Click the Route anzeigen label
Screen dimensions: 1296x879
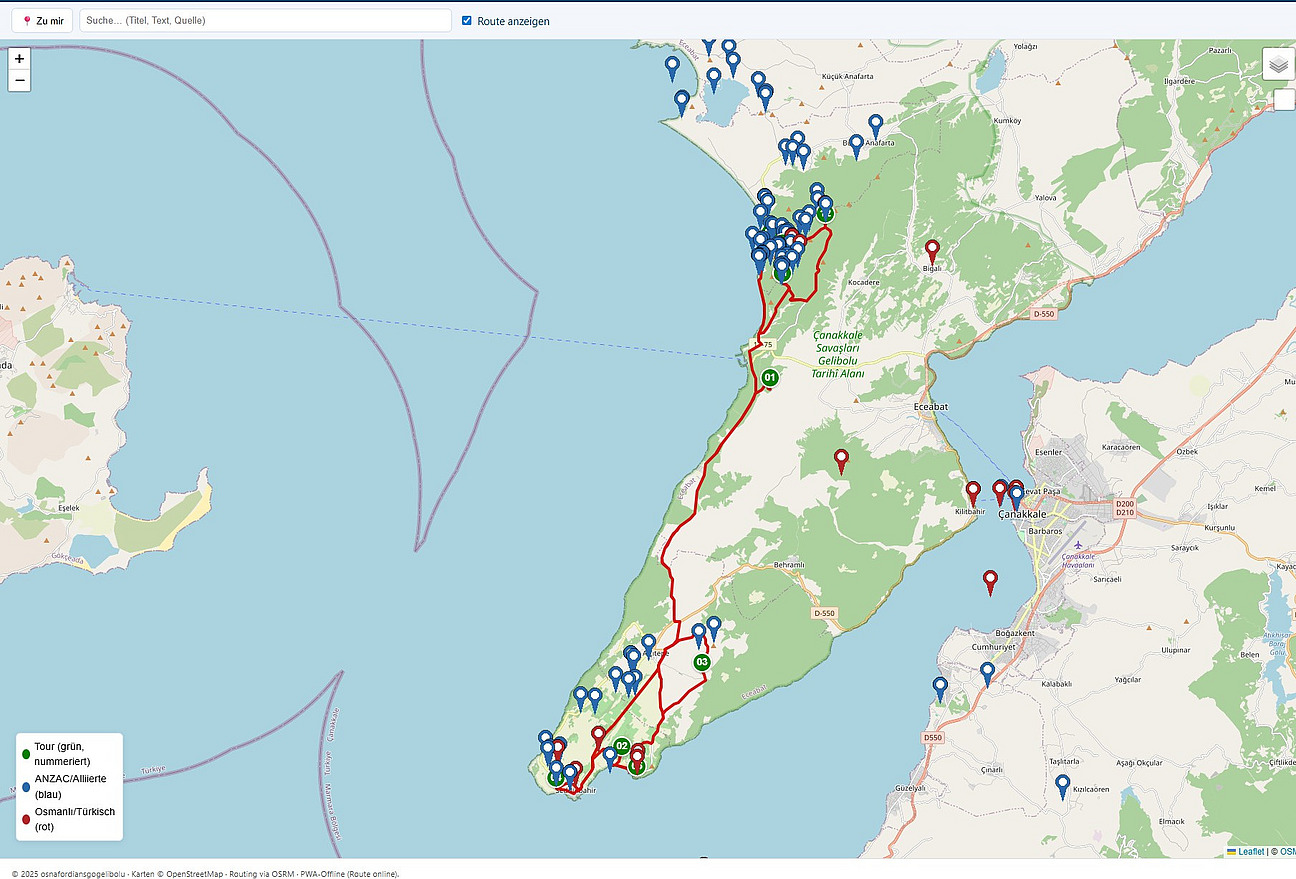tap(513, 21)
